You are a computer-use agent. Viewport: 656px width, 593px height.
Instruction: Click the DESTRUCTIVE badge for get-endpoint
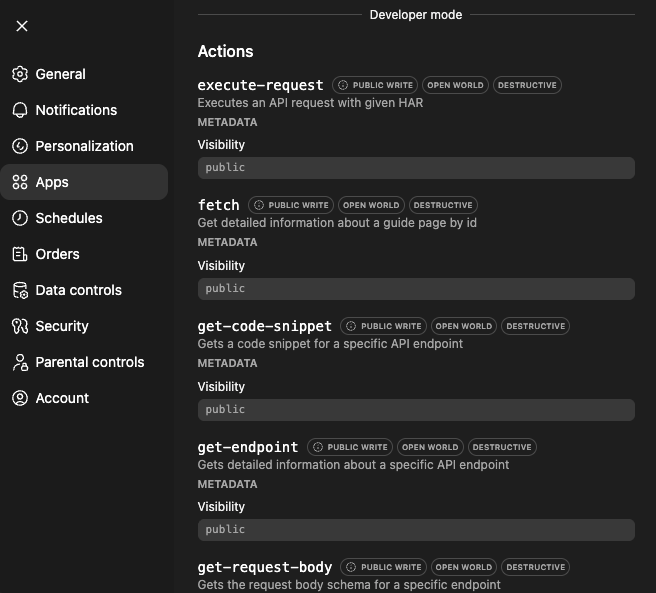pos(502,447)
